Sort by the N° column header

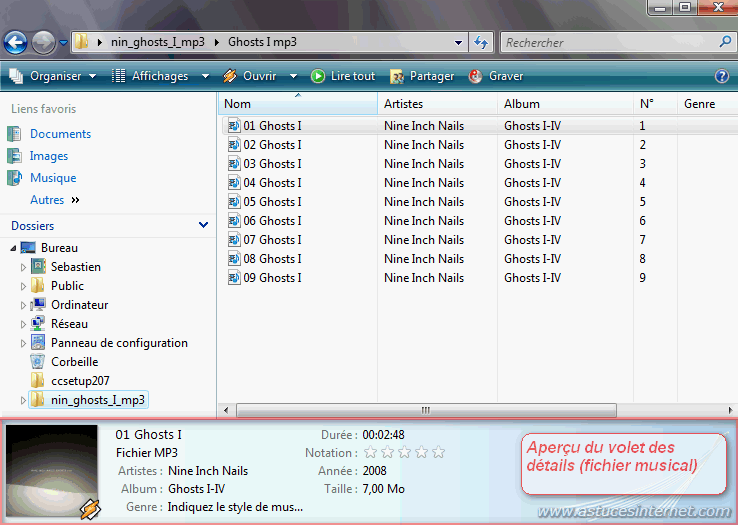pos(655,104)
